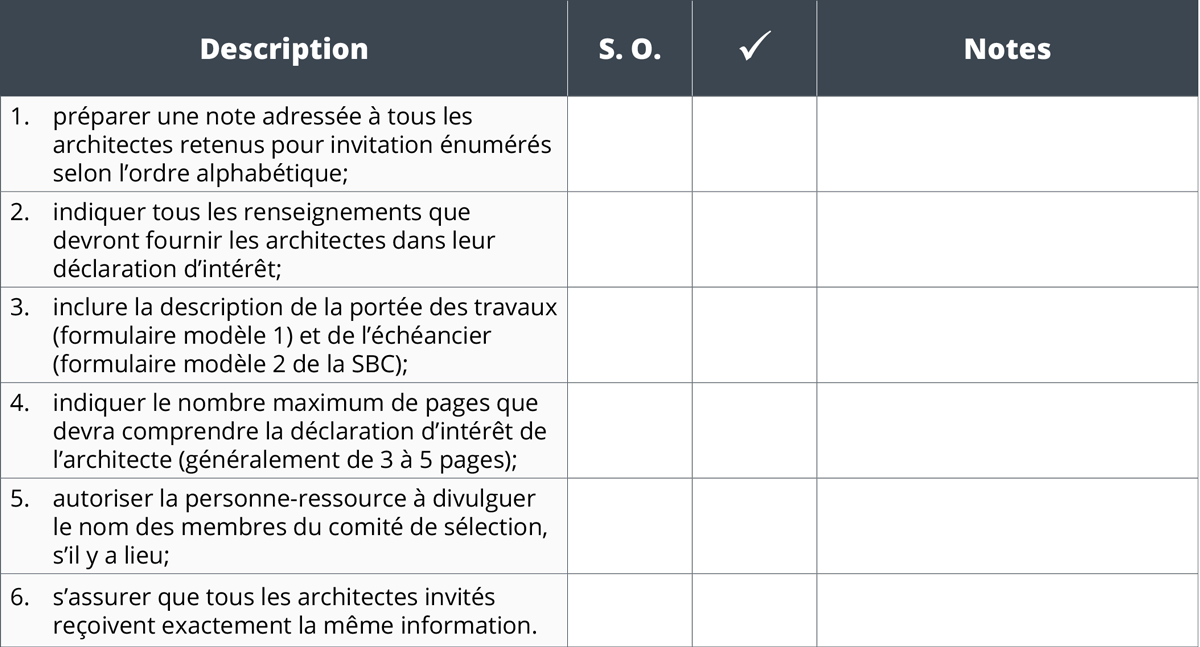Click the Notes cell for item 5
The height and width of the screenshot is (647, 1200).
1008,526
